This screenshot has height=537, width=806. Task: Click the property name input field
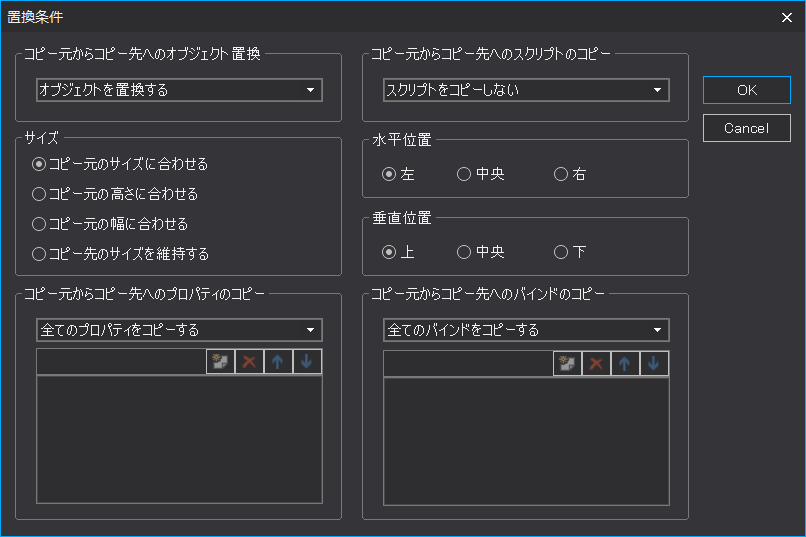click(121, 362)
